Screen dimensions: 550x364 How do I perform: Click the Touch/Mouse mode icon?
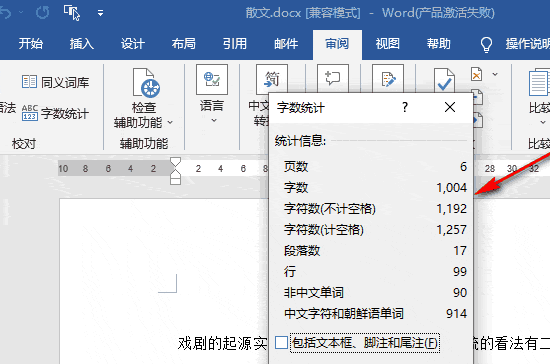pyautogui.click(x=72, y=13)
